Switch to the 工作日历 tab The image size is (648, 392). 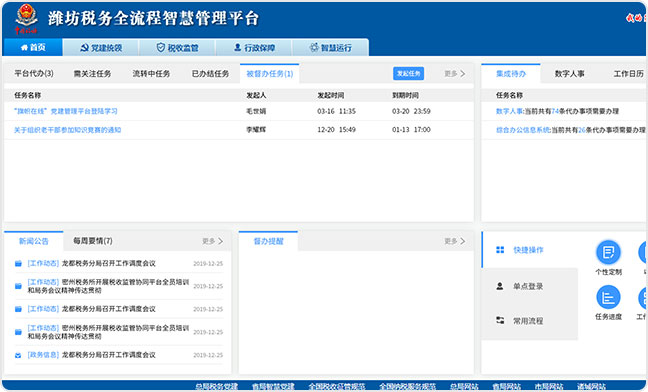point(628,74)
